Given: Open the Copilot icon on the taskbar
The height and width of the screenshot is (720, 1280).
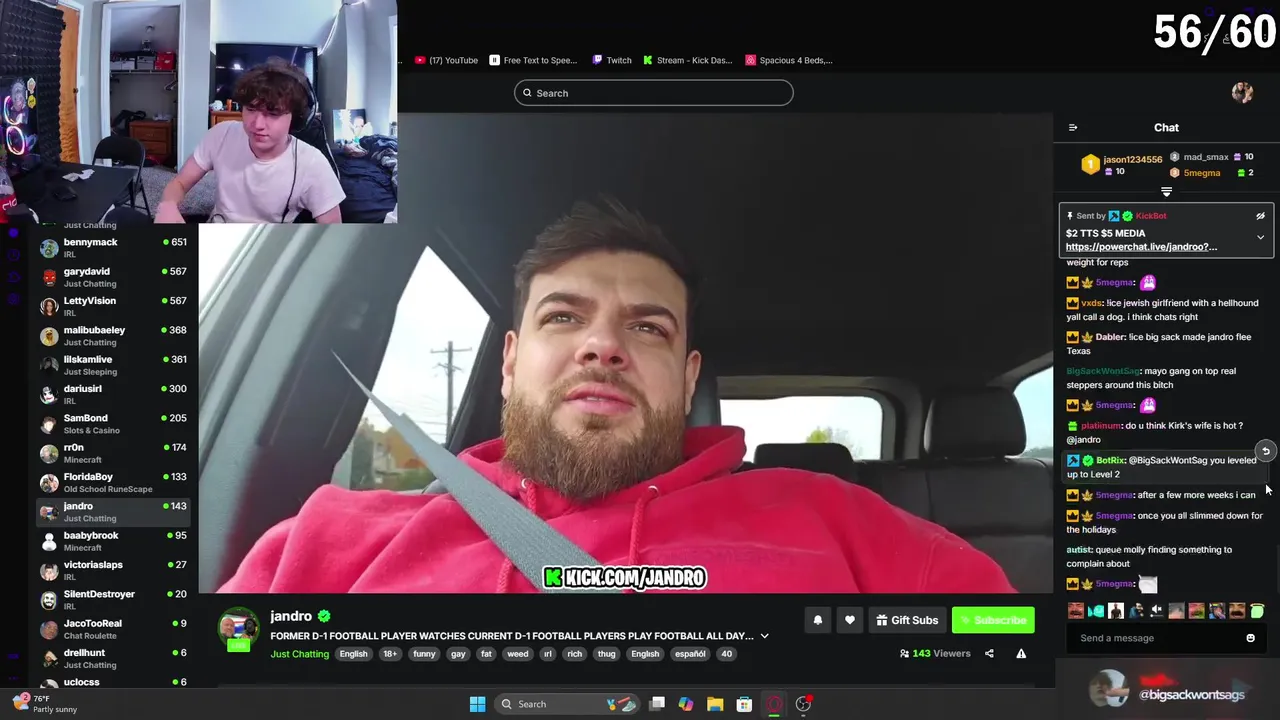Looking at the screenshot, I should tap(686, 704).
